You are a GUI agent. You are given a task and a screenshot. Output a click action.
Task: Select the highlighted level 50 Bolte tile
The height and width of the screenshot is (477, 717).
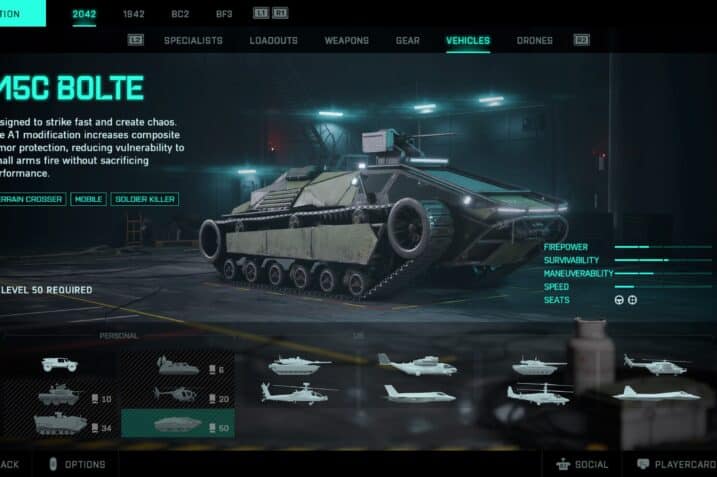[178, 424]
